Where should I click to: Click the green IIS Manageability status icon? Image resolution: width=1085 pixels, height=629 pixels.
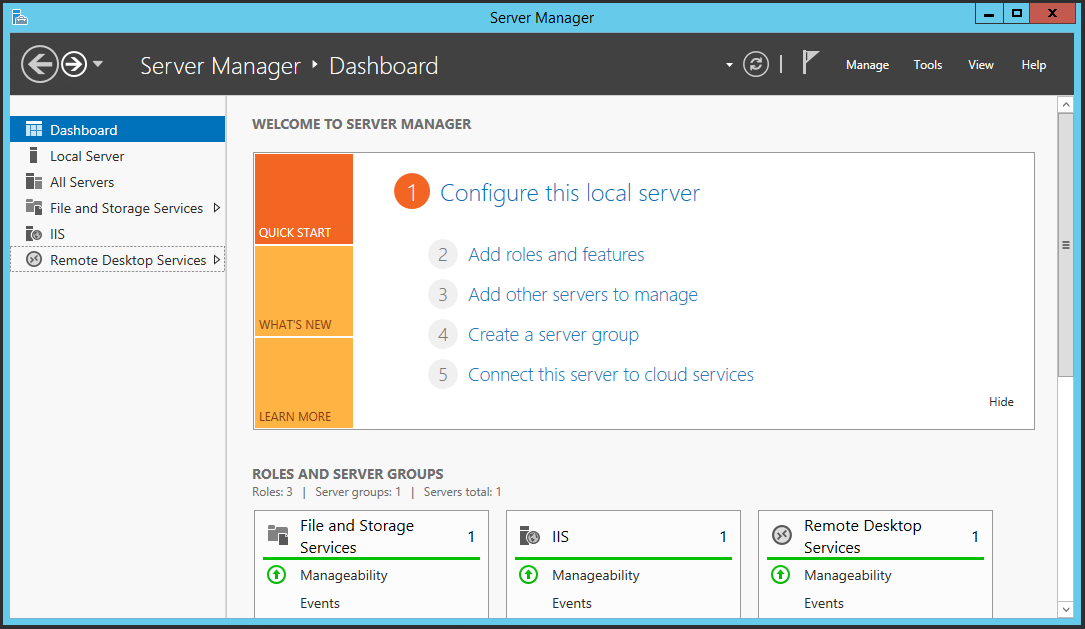tap(528, 575)
